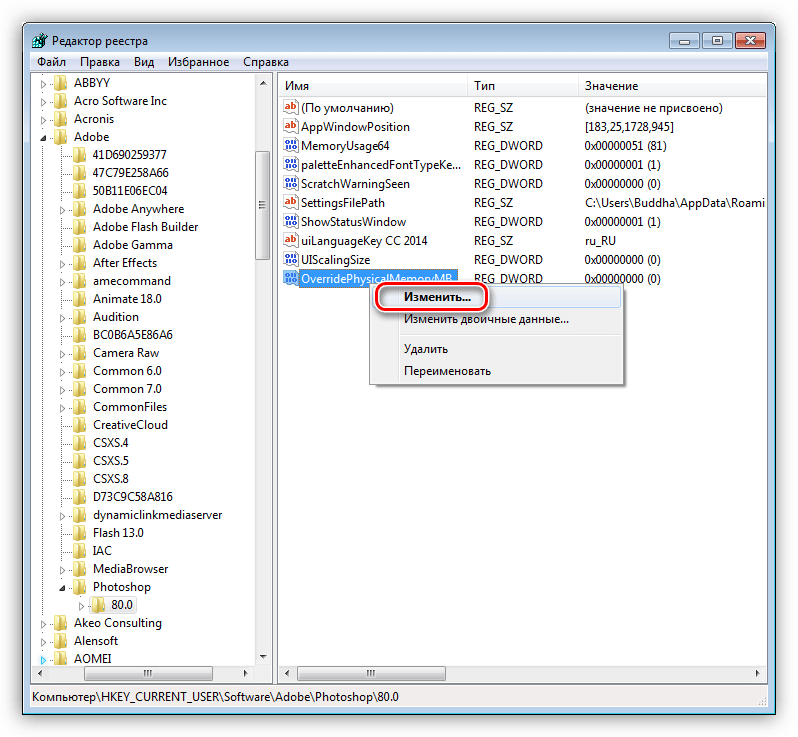This screenshot has width=798, height=737.
Task: Click the ScratchWarningSeen DWORD icon
Action: tap(291, 183)
